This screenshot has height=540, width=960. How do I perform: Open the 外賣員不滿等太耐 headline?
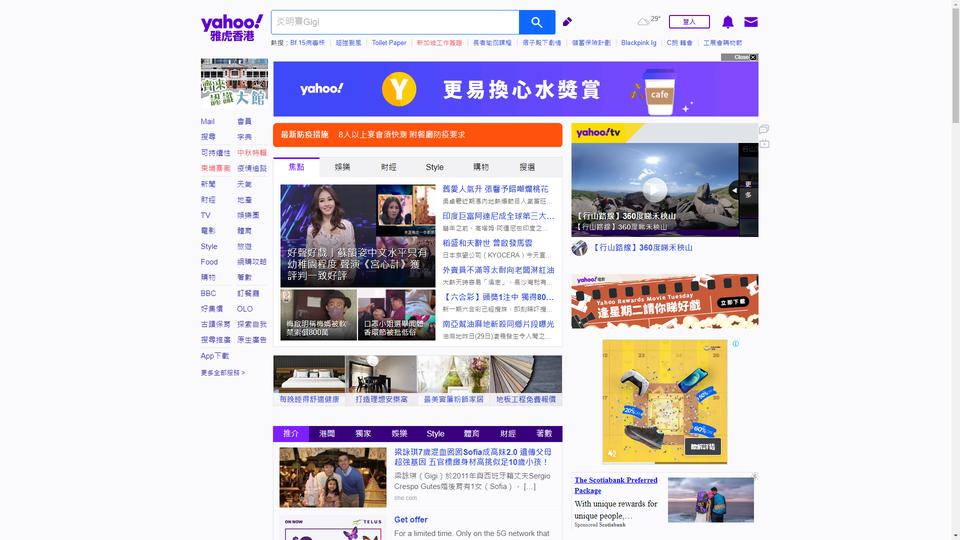coord(498,270)
